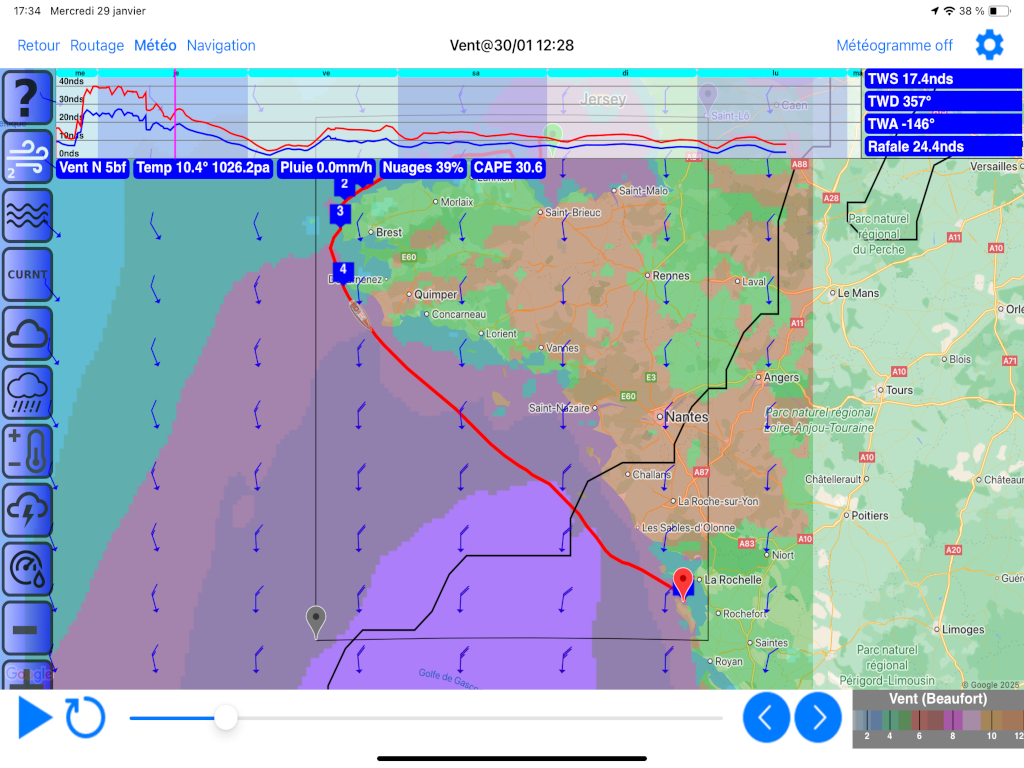Select the temperature thermometer icon
Image resolution: width=1024 pixels, height=768 pixels.
click(x=27, y=451)
